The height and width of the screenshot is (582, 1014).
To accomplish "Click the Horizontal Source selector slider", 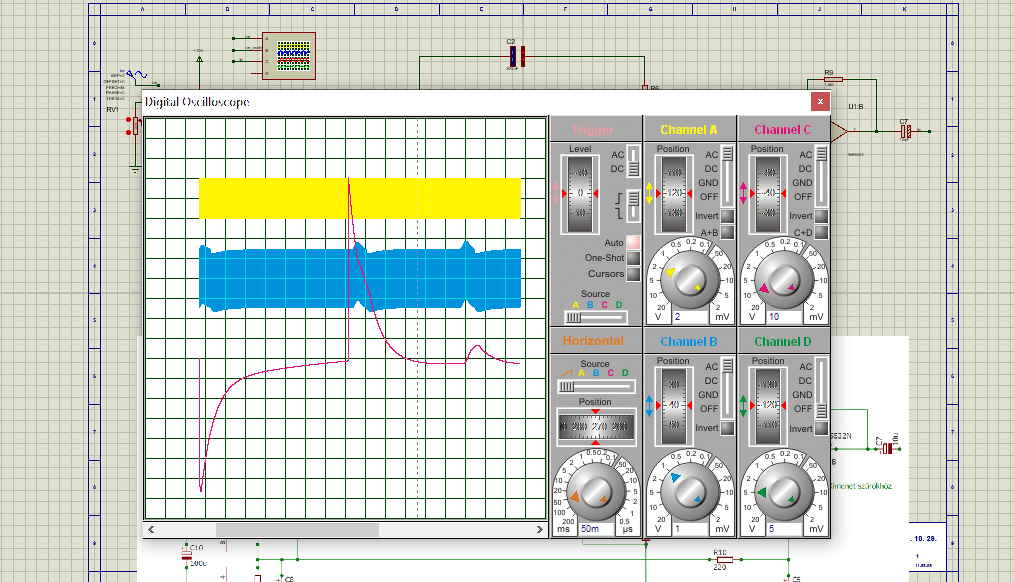I will tap(595, 387).
